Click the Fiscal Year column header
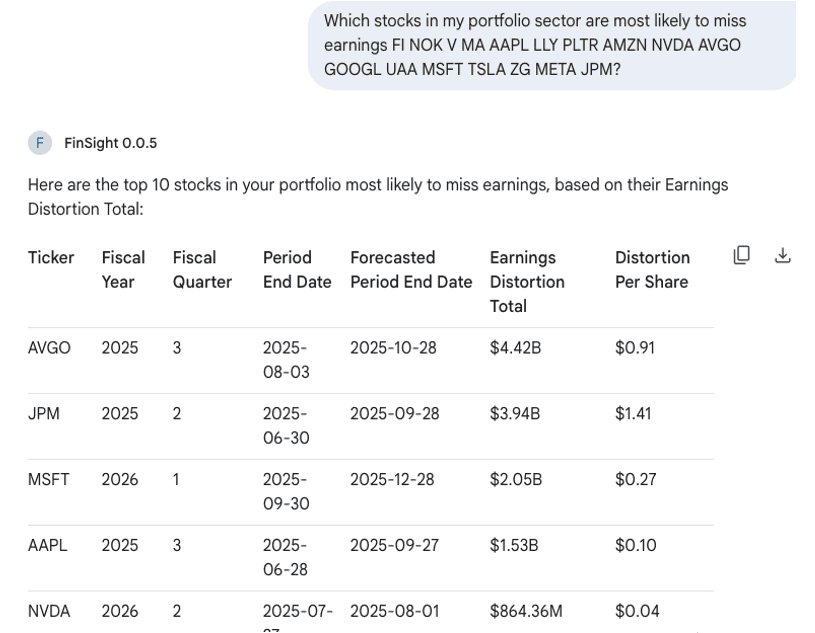815x633 pixels. click(123, 270)
